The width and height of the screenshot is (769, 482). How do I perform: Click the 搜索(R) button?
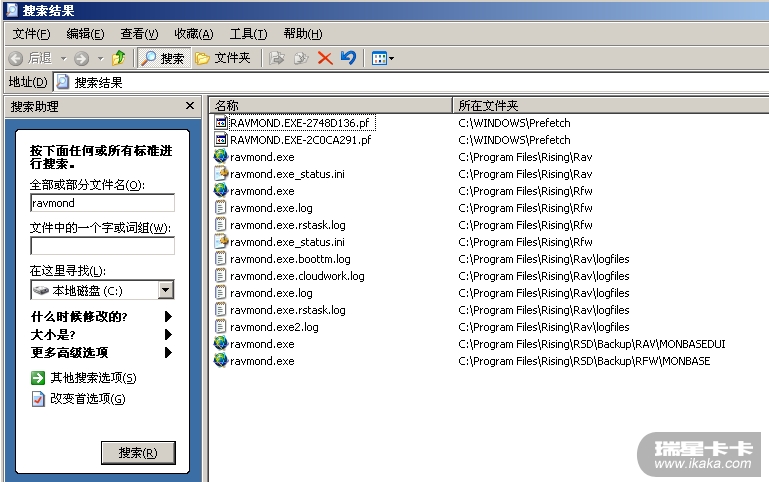point(138,453)
